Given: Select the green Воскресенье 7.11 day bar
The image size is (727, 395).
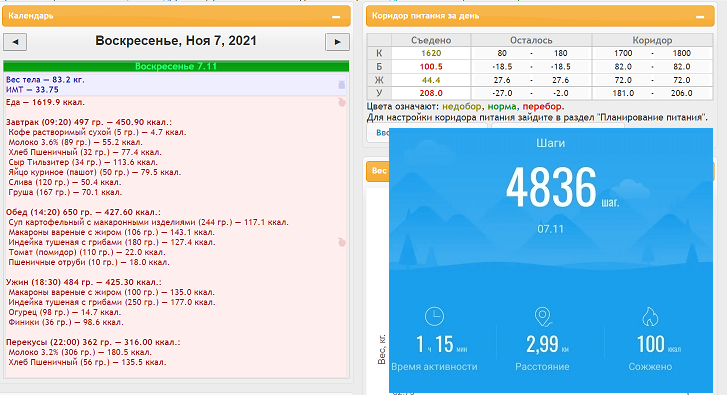Looking at the screenshot, I should point(176,66).
